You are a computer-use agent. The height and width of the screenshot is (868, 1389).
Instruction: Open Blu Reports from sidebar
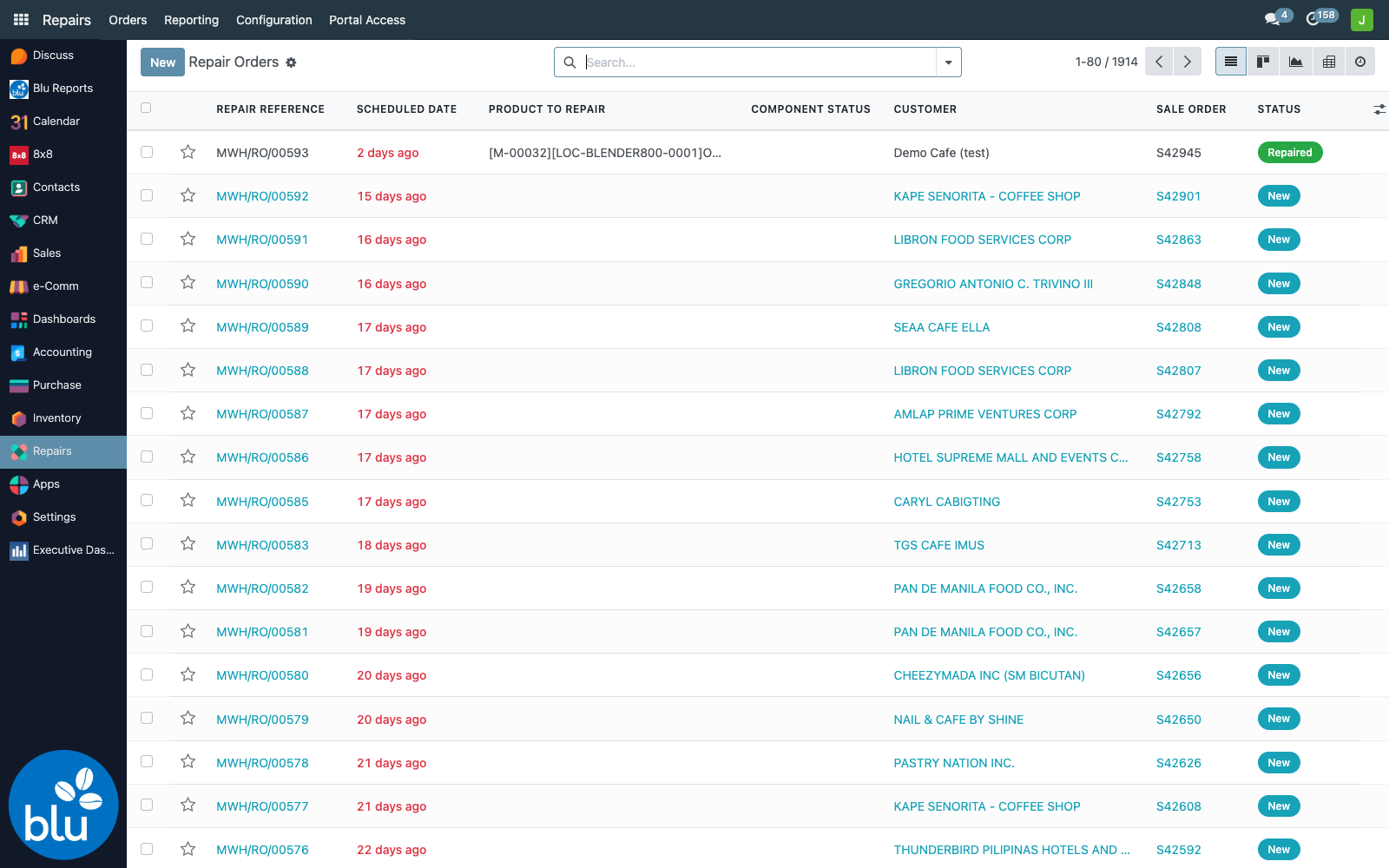coord(63,89)
